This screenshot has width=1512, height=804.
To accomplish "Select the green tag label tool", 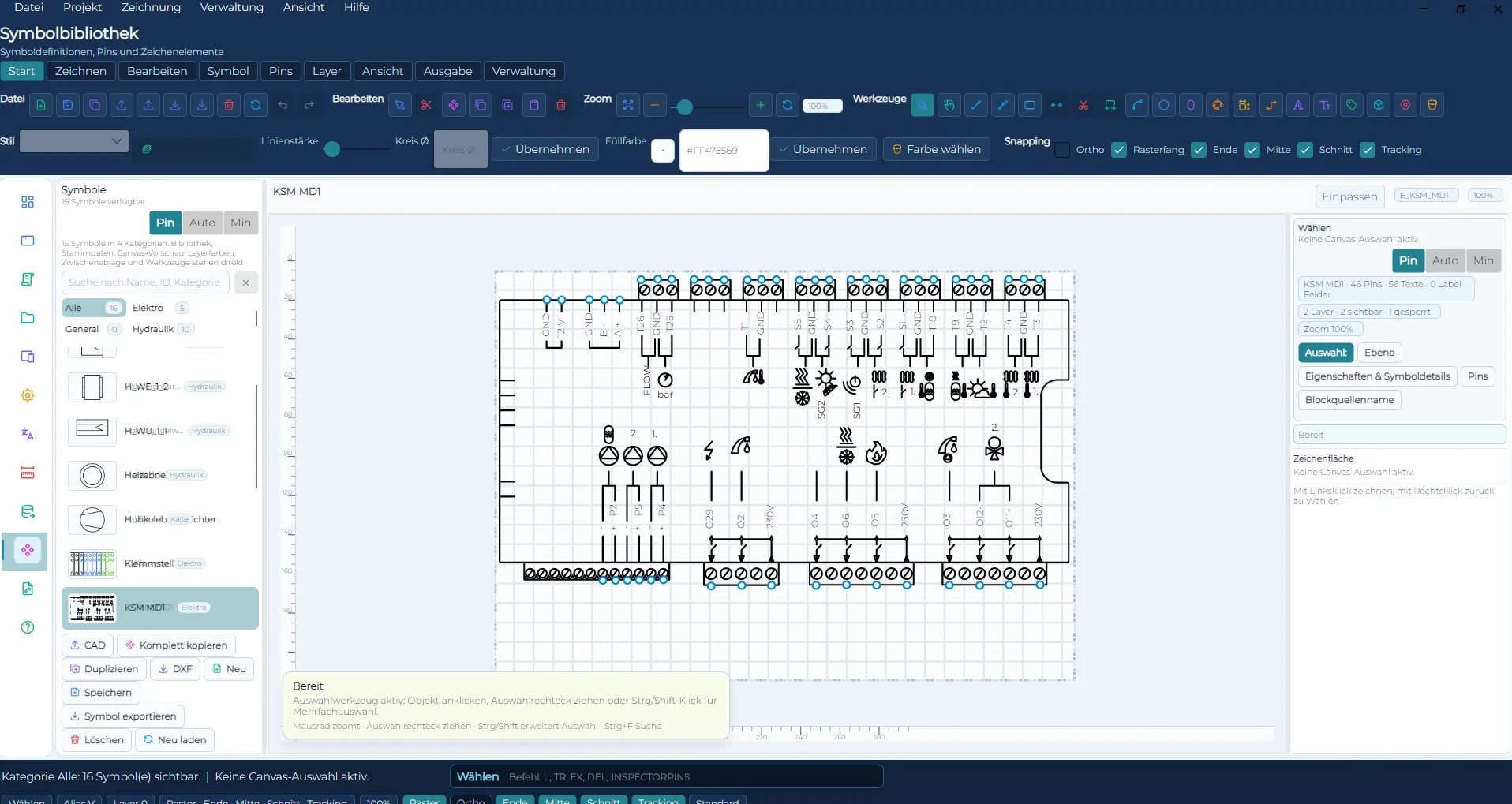I will [x=1352, y=105].
